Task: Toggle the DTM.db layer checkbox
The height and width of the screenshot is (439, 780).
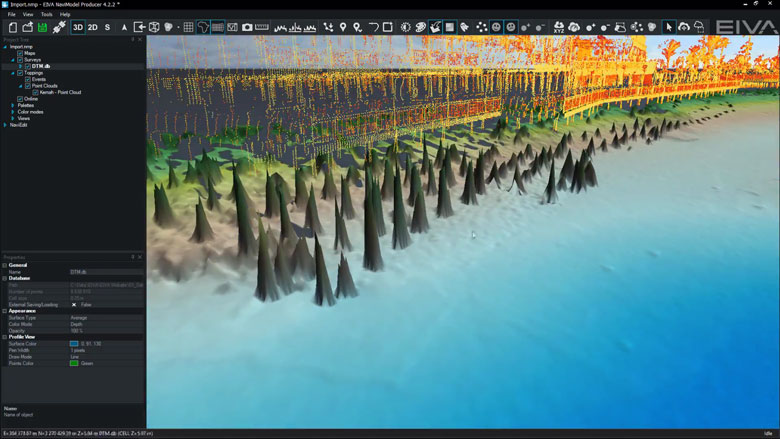Action: (26, 66)
